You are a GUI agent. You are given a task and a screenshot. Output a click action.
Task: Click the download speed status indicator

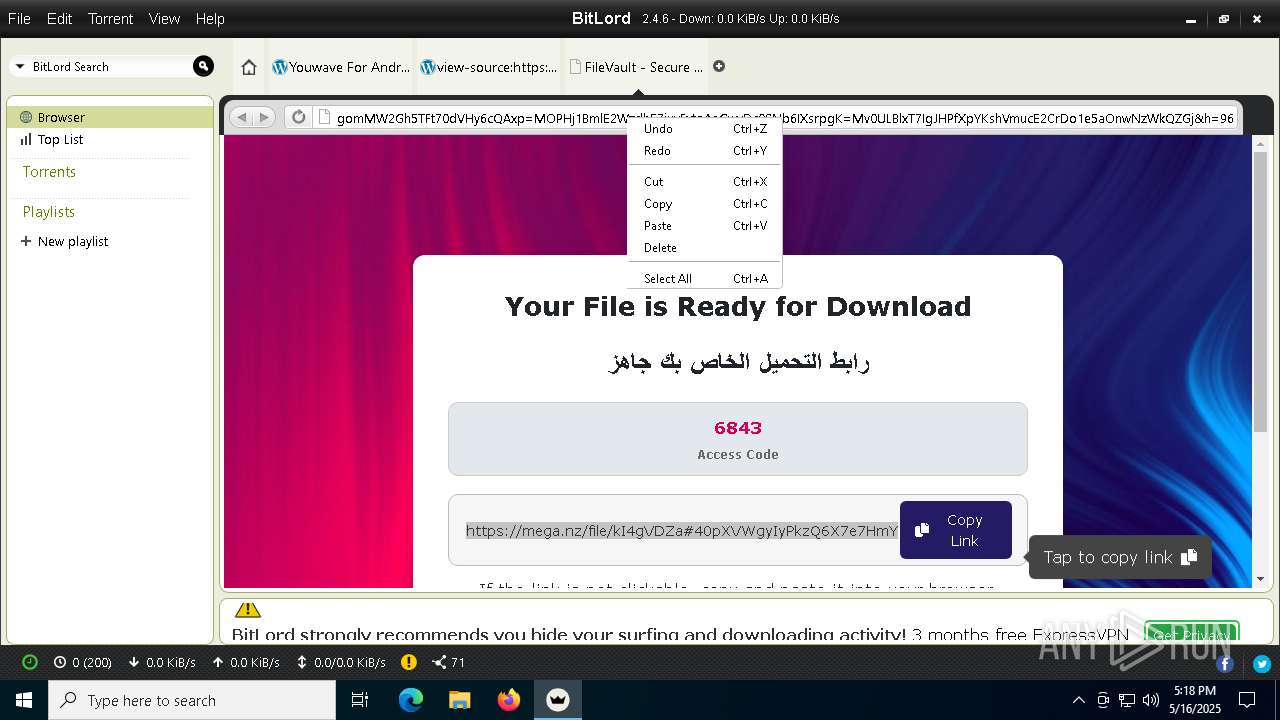pos(162,662)
